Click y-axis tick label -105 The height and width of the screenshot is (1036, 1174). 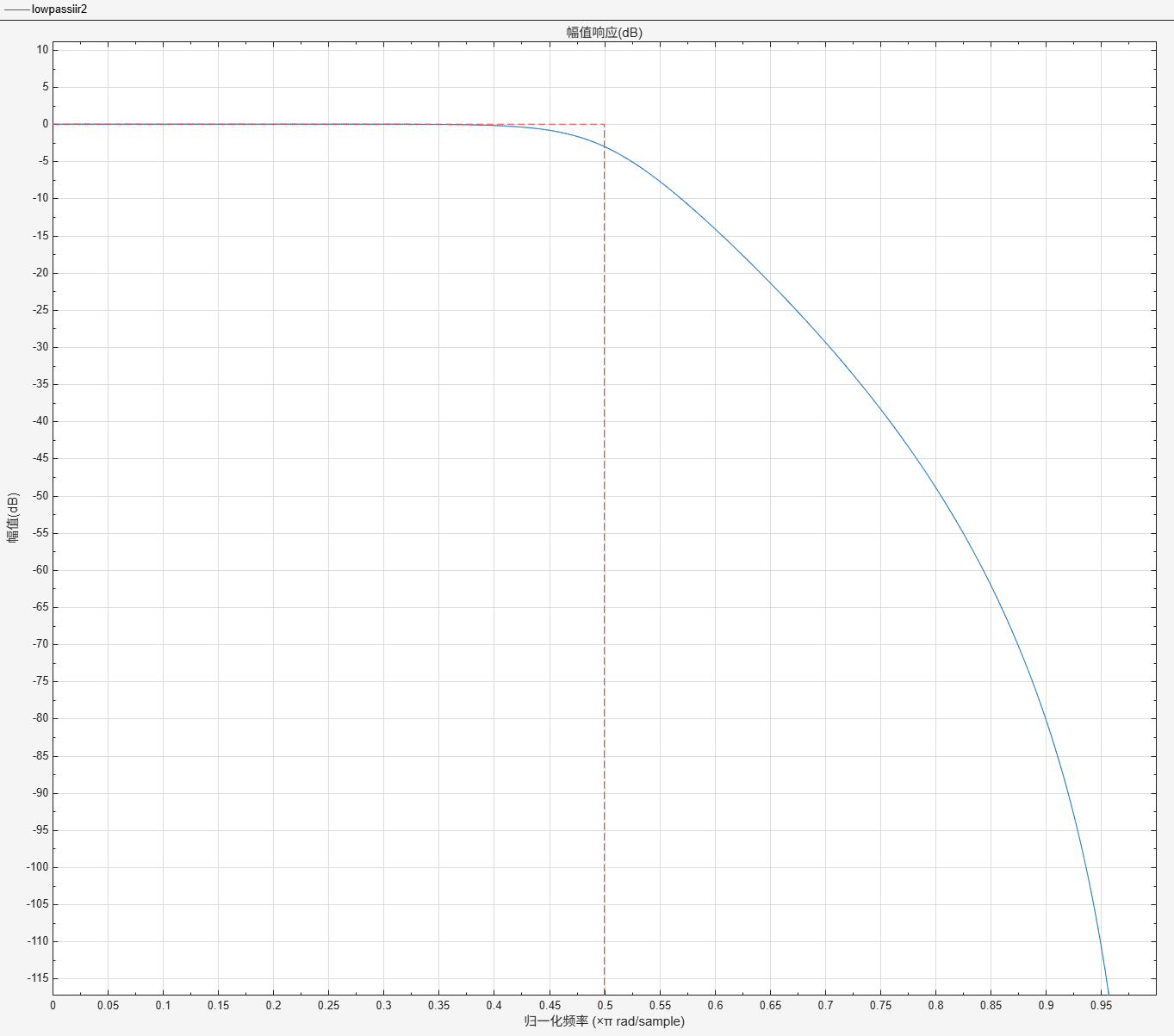coord(38,904)
